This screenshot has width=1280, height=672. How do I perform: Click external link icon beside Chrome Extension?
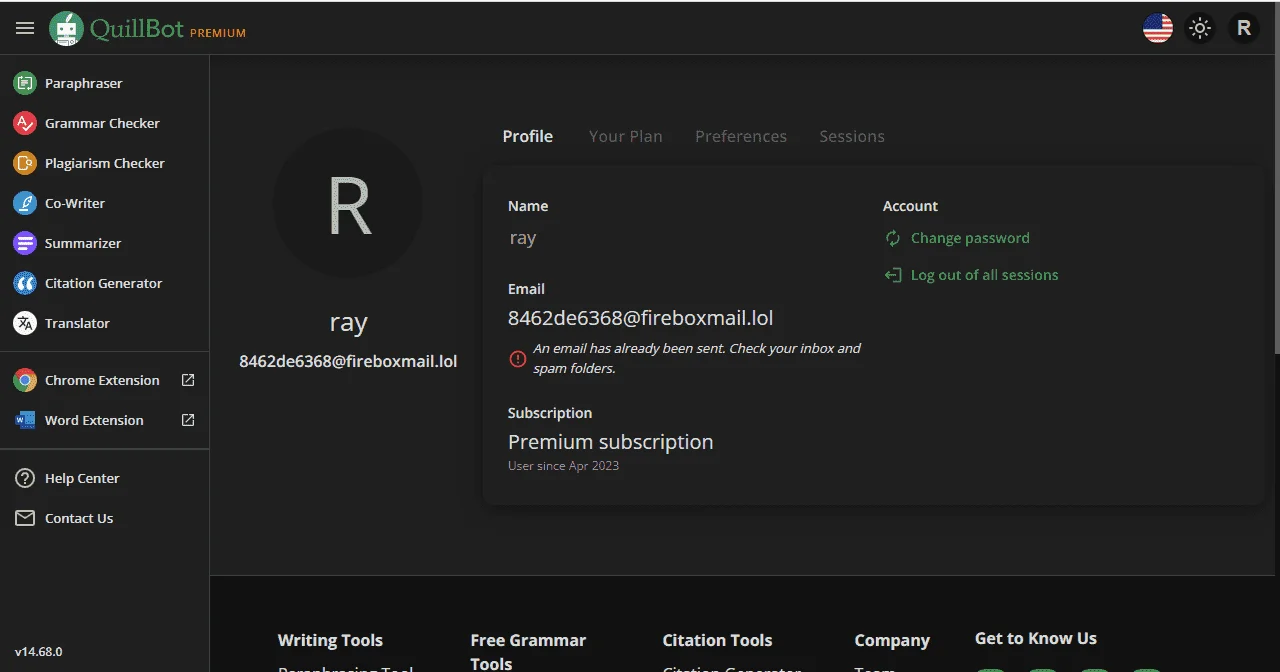pos(187,380)
